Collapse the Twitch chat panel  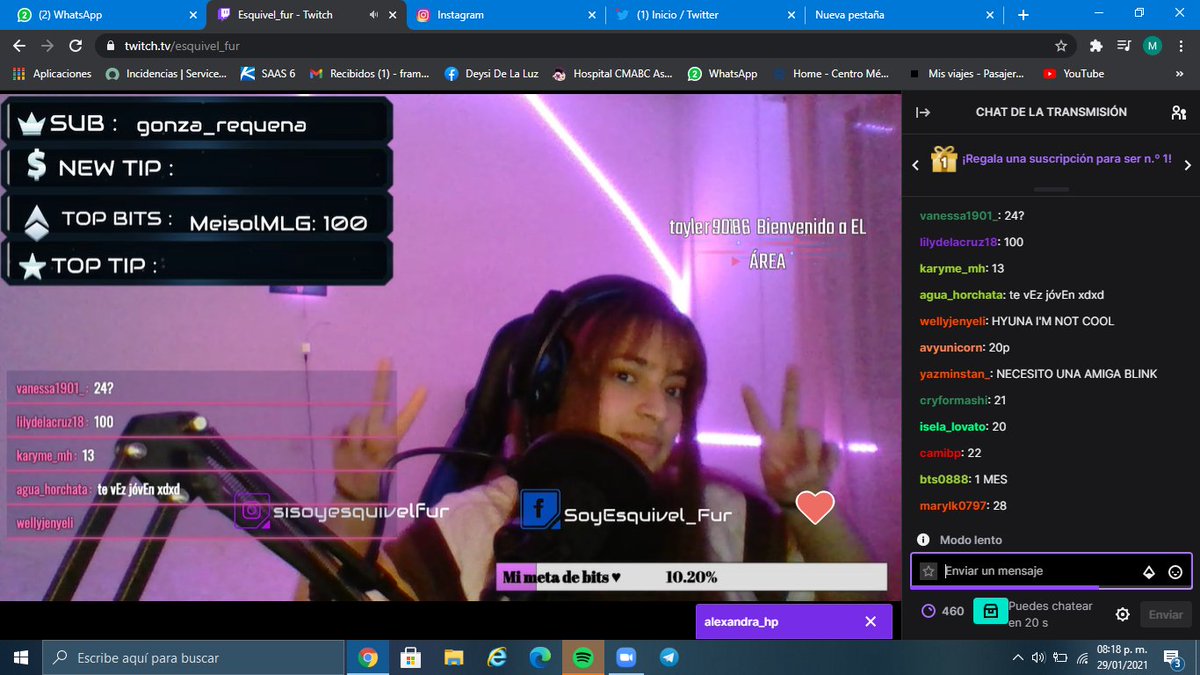[923, 113]
